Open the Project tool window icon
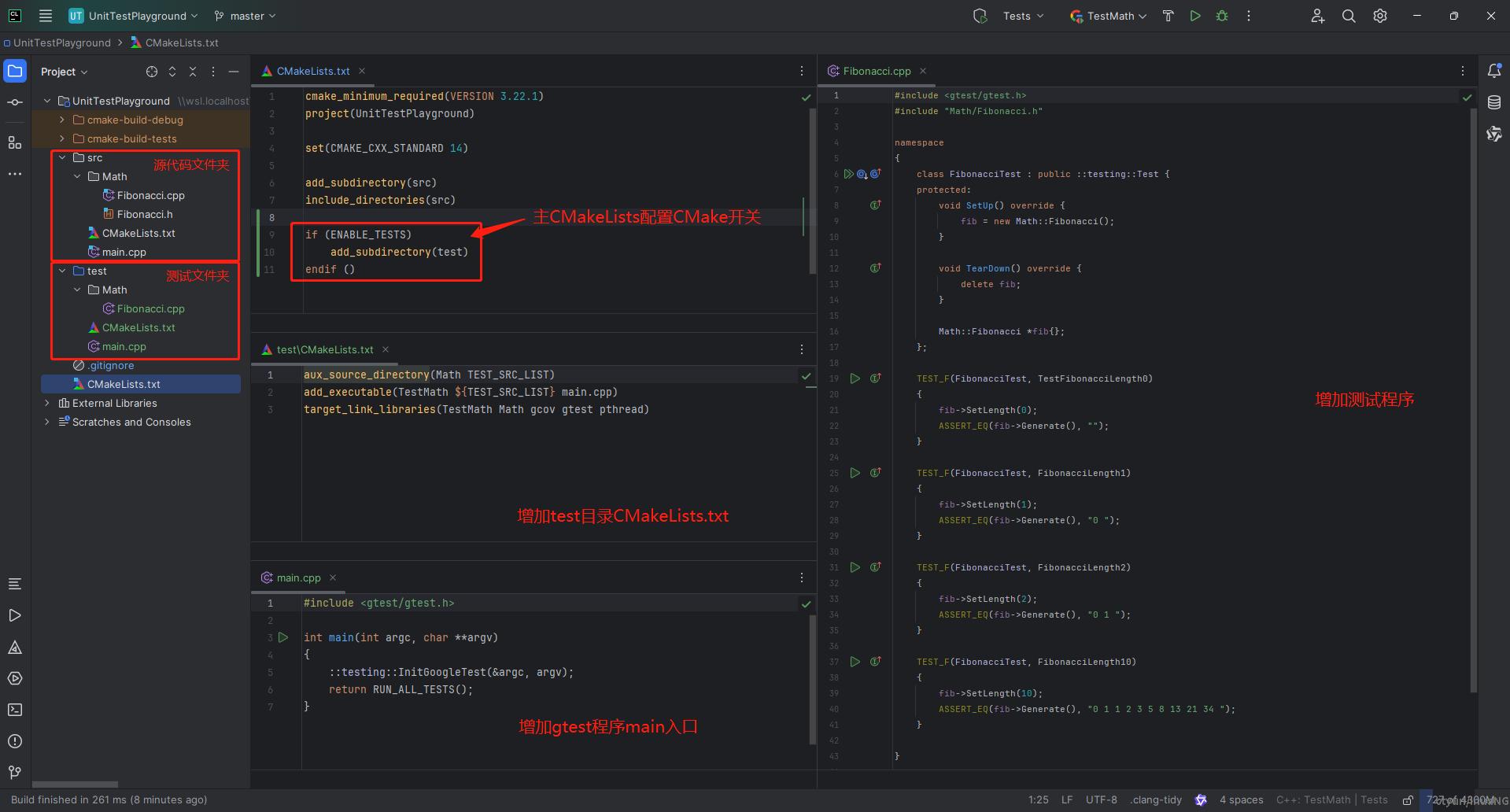This screenshot has width=1510, height=812. click(15, 71)
